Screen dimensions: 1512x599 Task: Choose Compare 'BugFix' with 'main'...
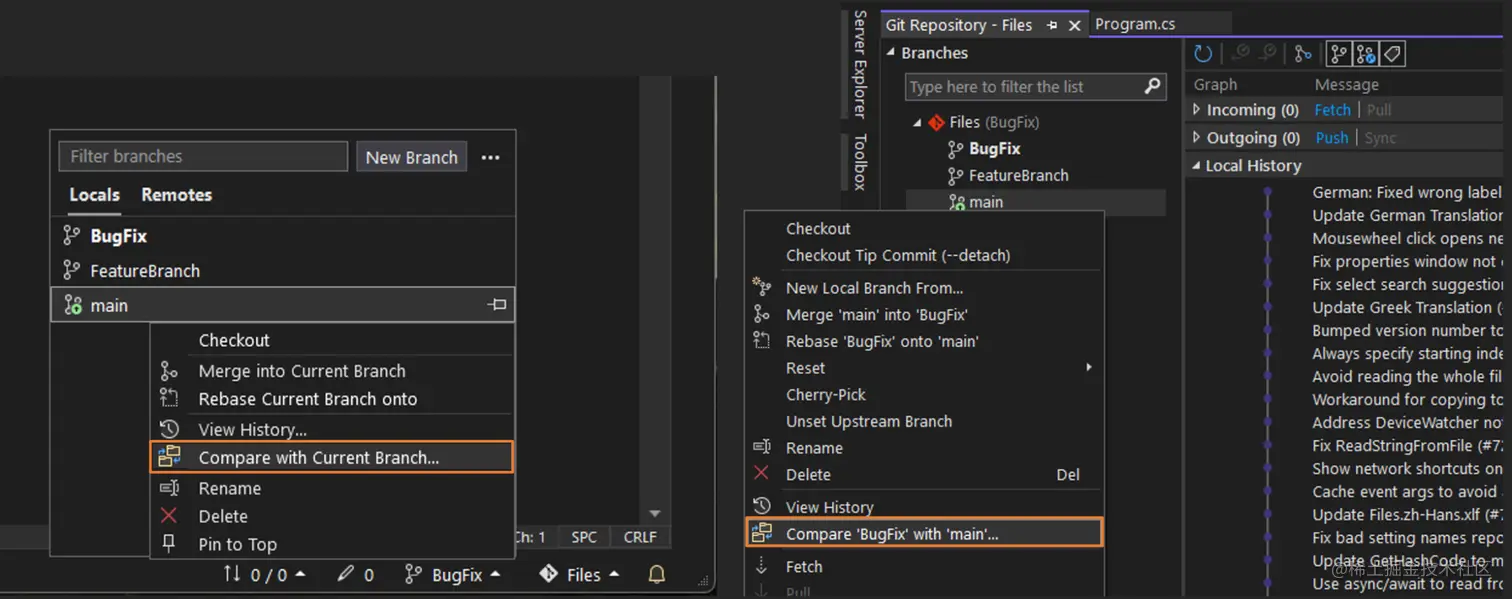click(925, 534)
